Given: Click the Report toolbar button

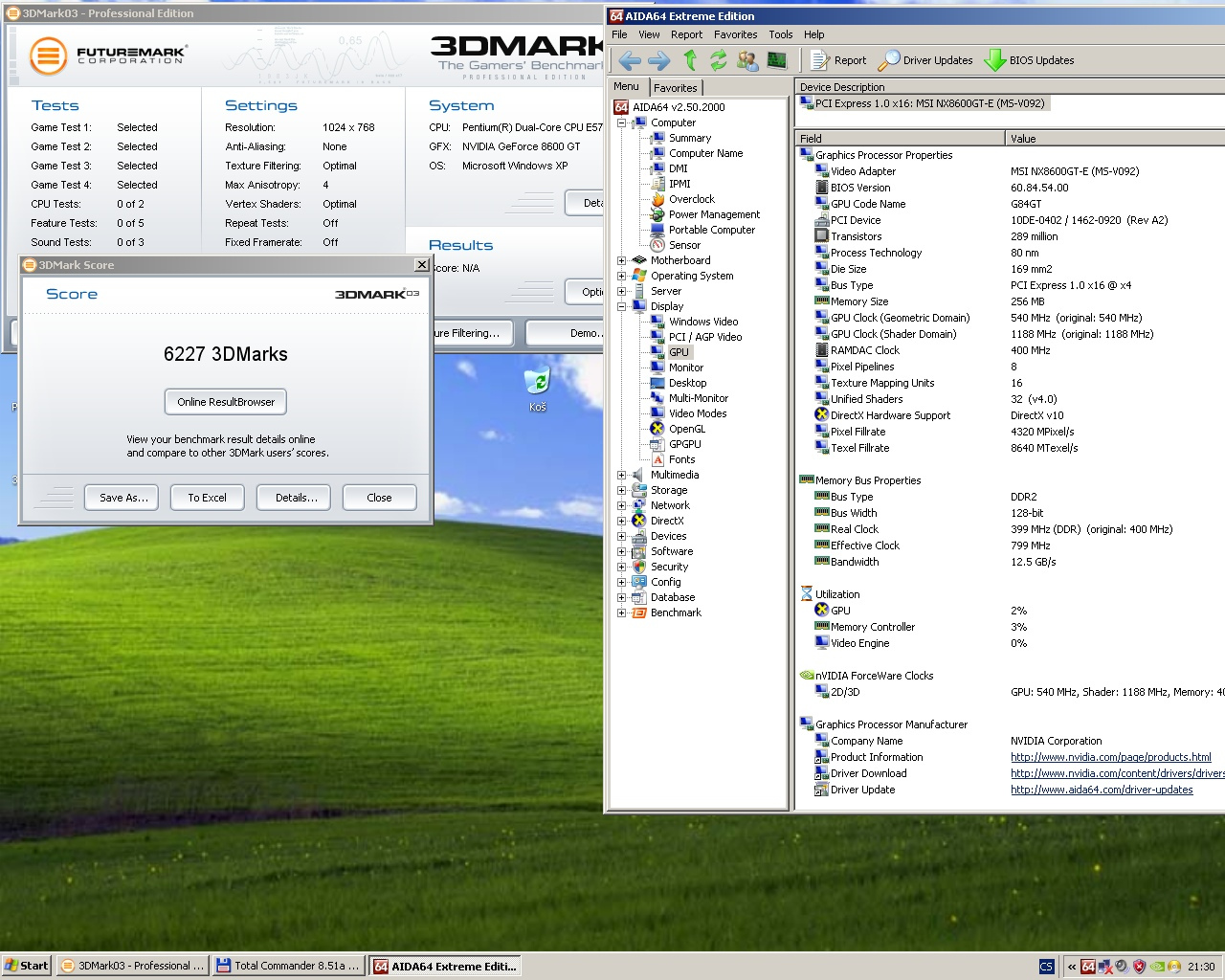Looking at the screenshot, I should (x=838, y=60).
